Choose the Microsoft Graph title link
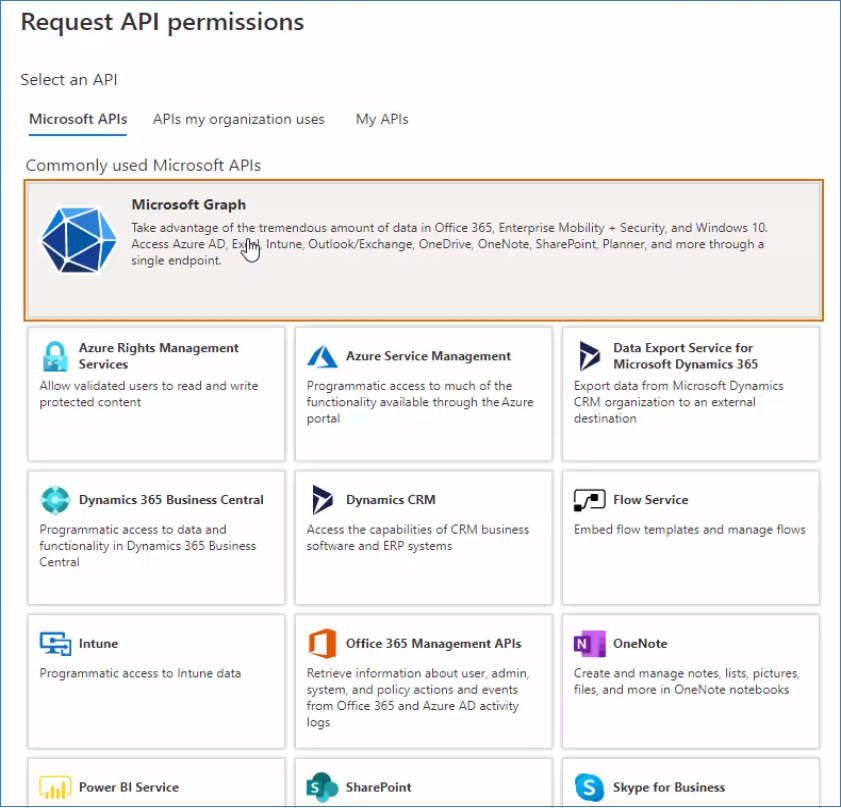841x808 pixels. 189,205
